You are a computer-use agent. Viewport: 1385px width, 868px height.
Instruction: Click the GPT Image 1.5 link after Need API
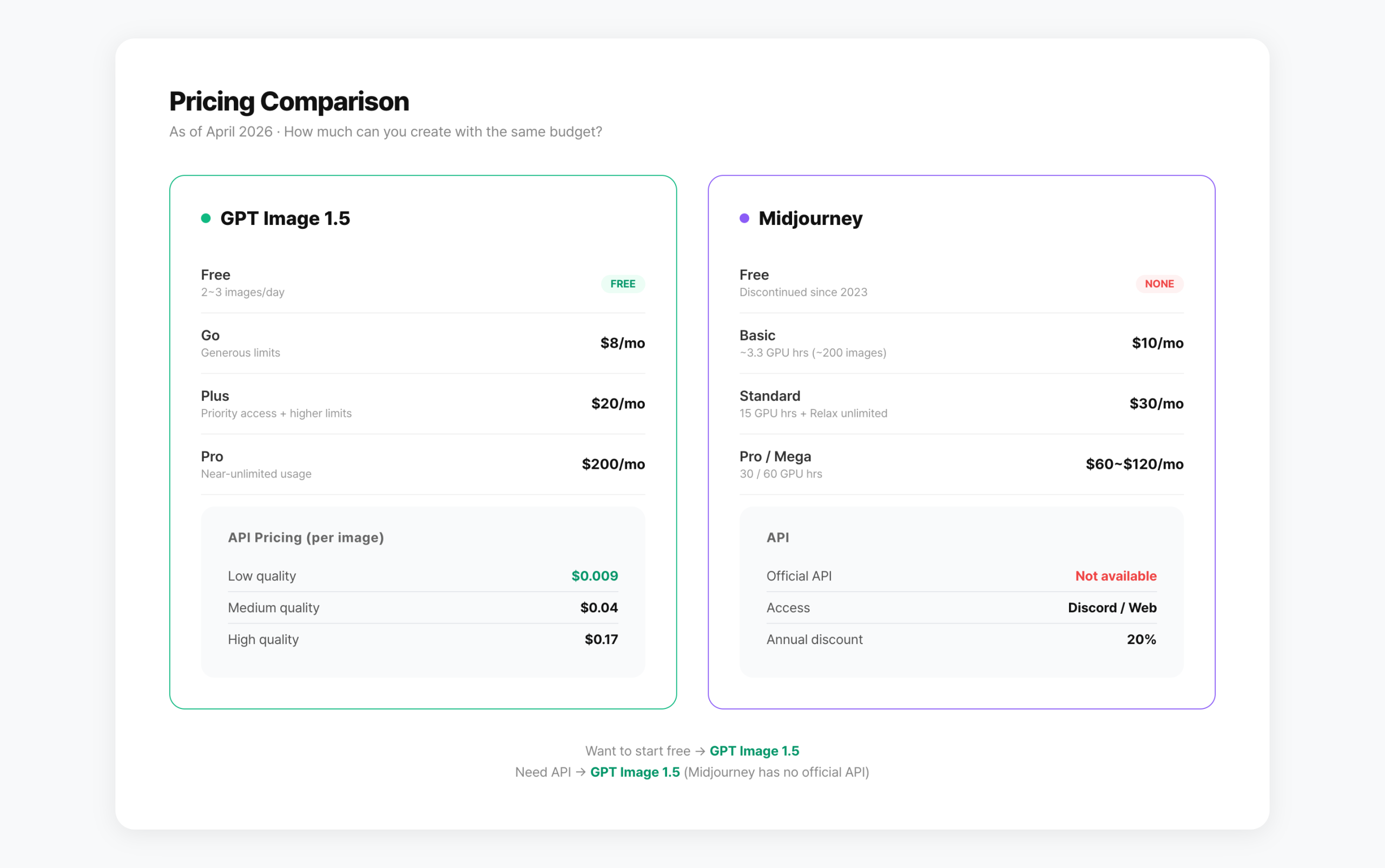pyautogui.click(x=635, y=772)
